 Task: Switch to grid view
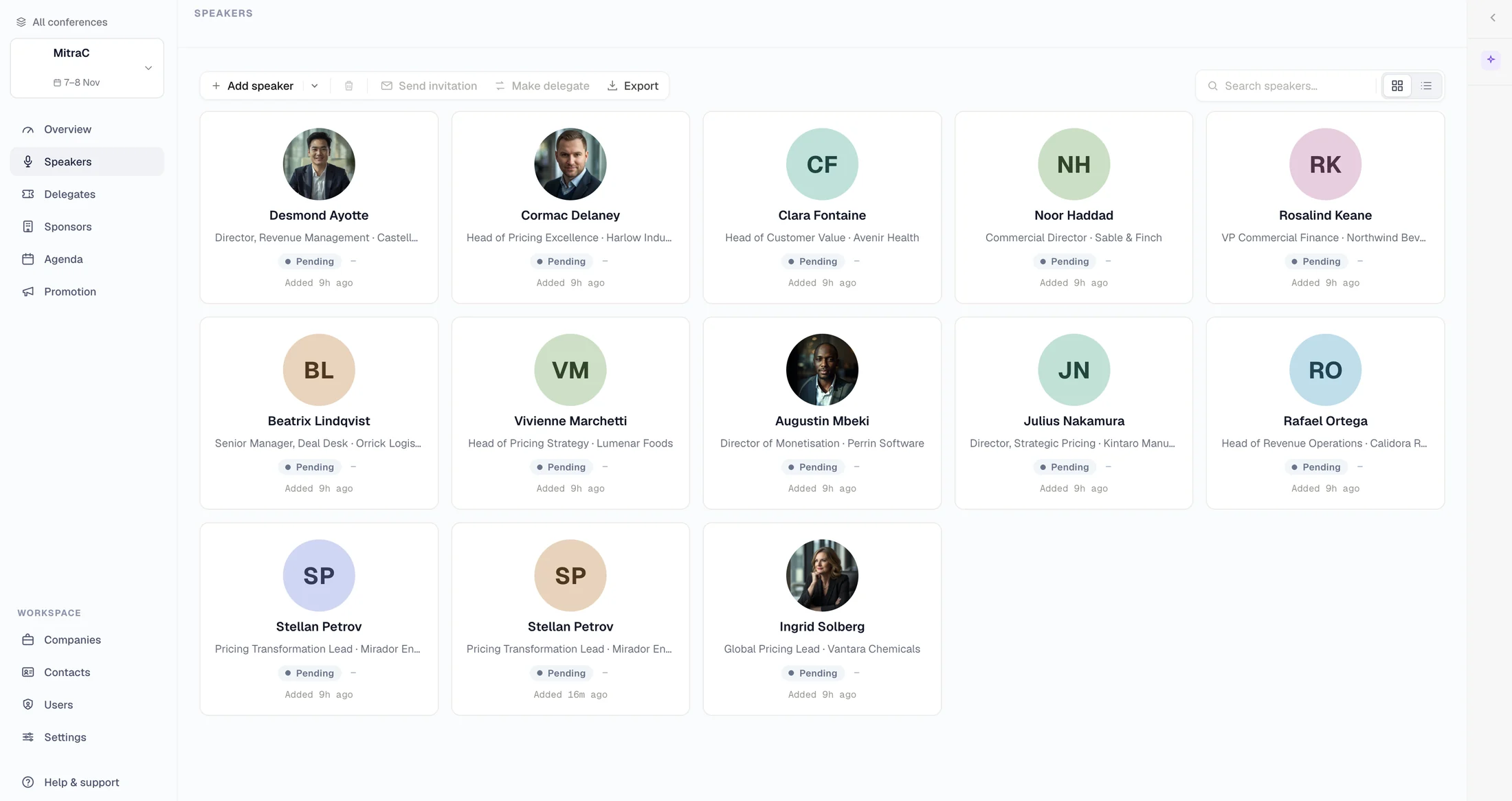tap(1397, 86)
